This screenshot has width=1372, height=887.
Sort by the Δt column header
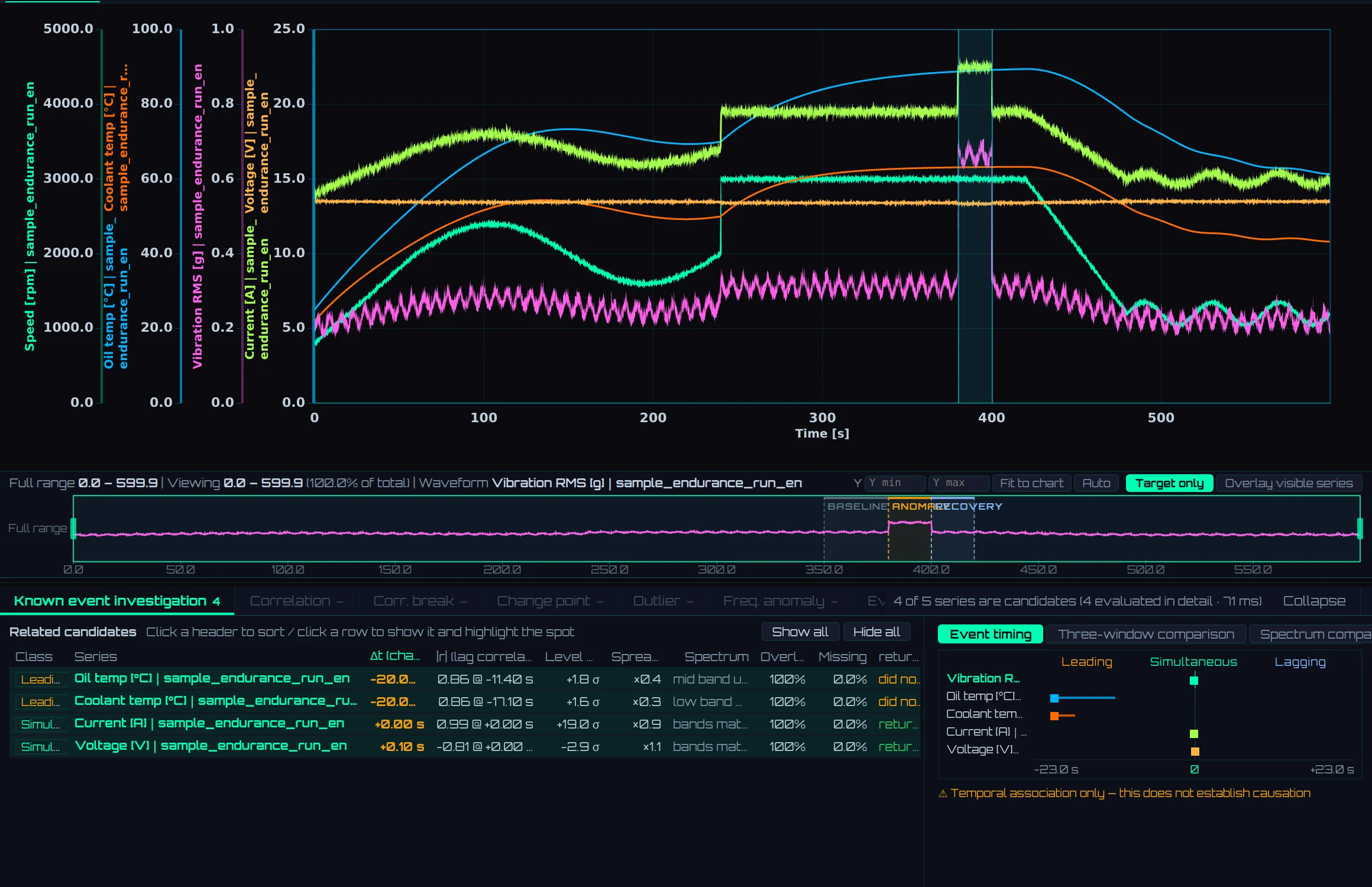395,656
